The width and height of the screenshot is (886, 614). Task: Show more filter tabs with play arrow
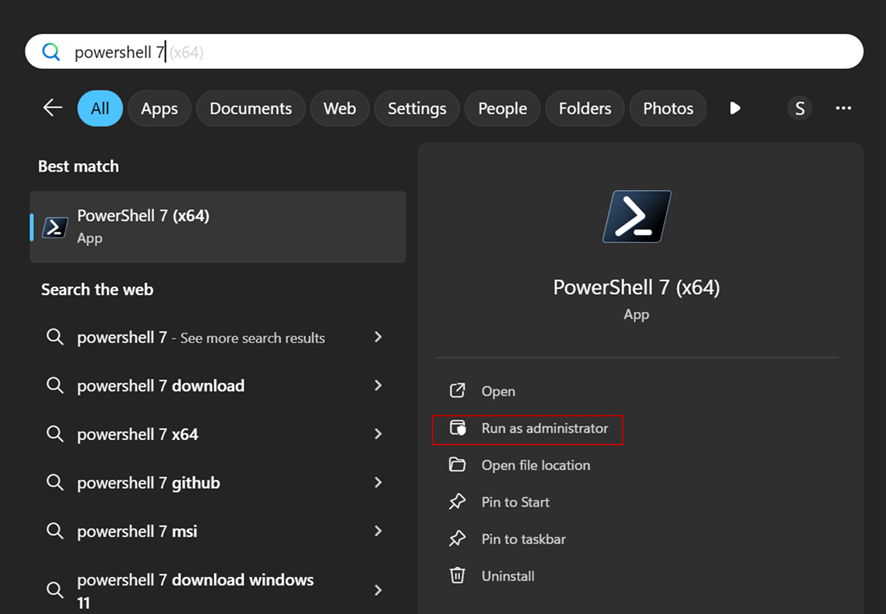tap(735, 108)
